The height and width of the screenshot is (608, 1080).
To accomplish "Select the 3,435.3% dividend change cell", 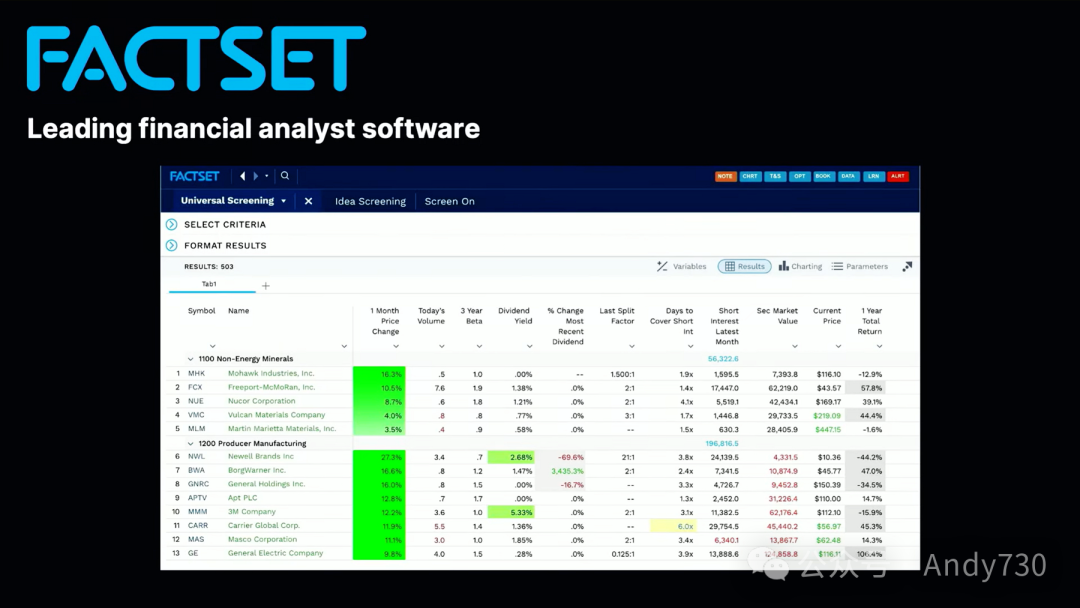I will point(568,471).
